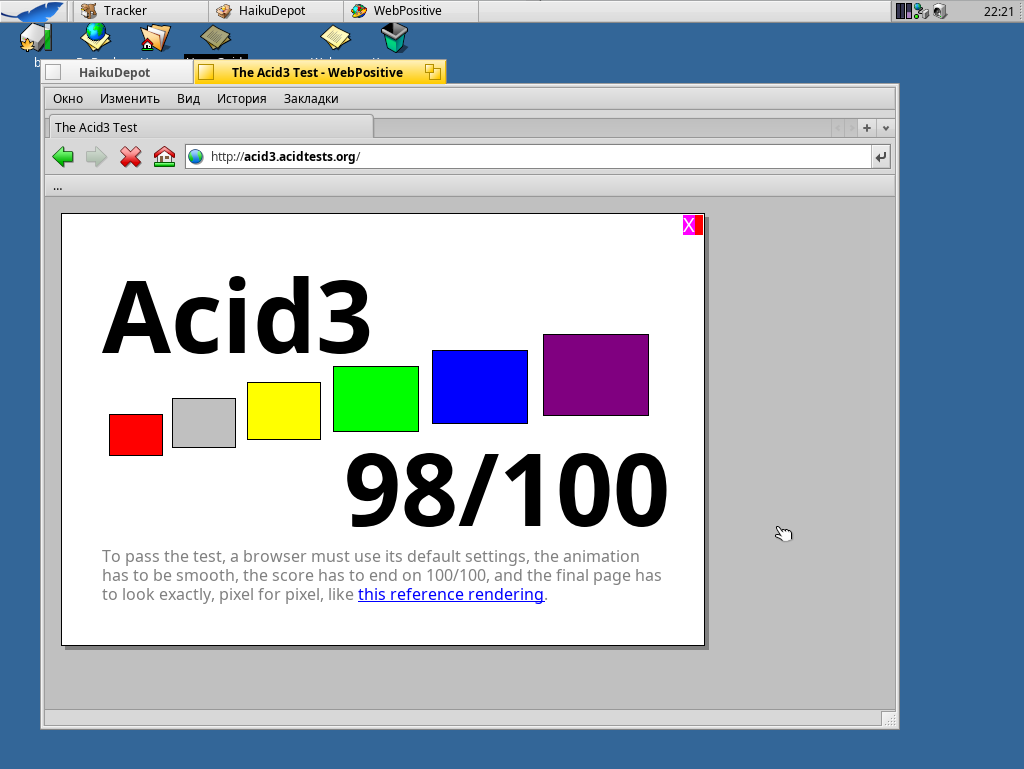The image size is (1024, 769).
Task: Open the yellow book Welcome desktop icon
Action: click(x=336, y=38)
